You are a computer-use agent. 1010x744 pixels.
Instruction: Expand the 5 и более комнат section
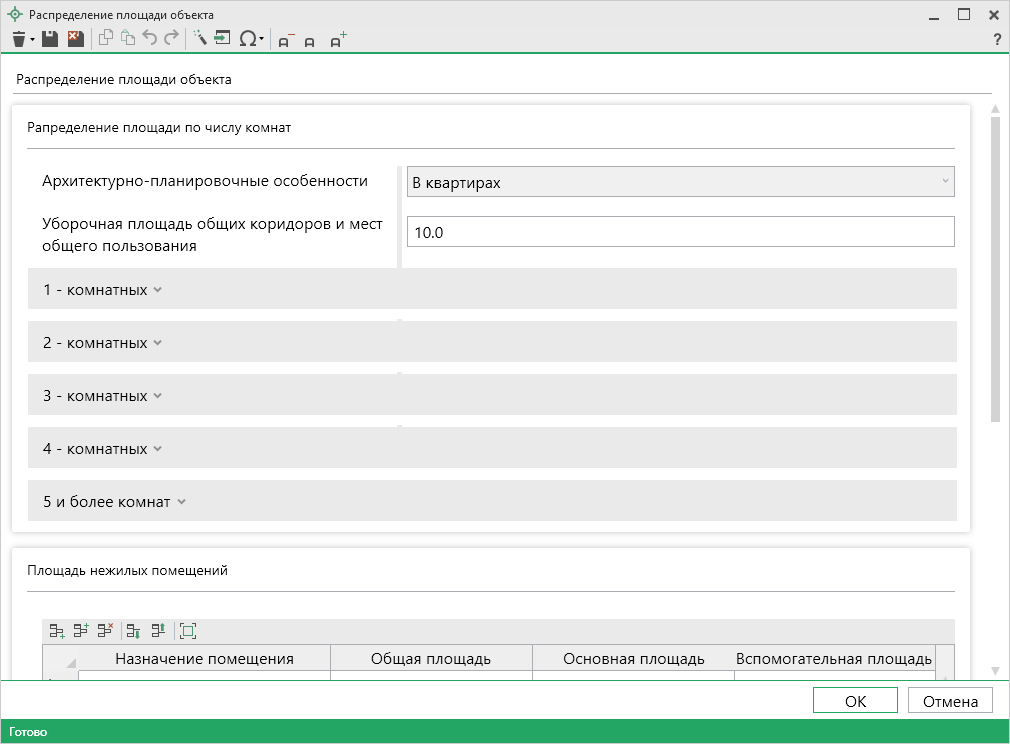(x=114, y=502)
